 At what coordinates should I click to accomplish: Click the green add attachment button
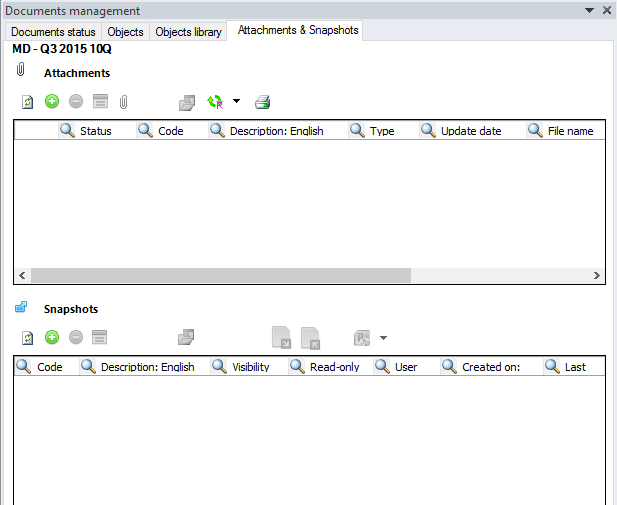point(52,102)
